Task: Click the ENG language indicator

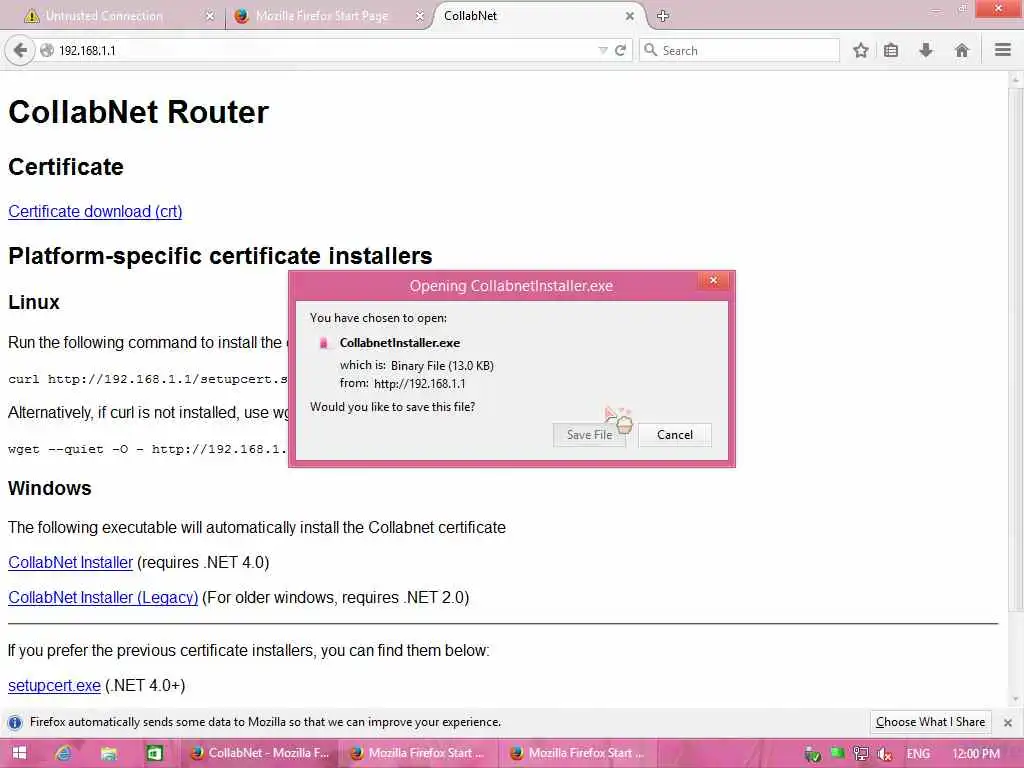Action: click(x=918, y=754)
